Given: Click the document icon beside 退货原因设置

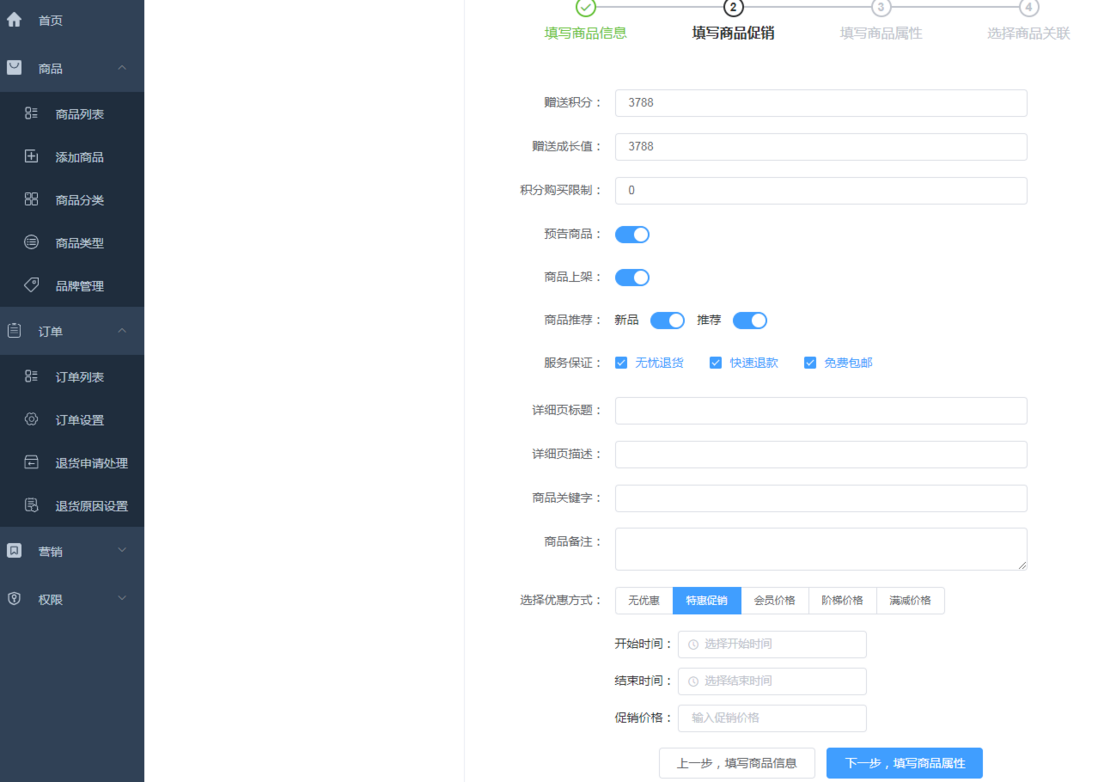Looking at the screenshot, I should (31, 505).
